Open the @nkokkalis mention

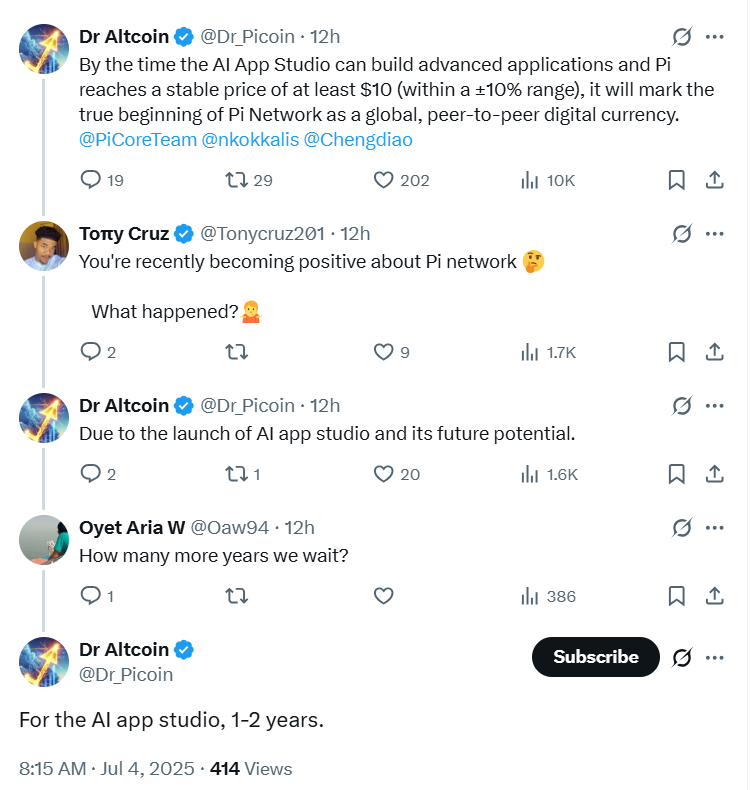click(250, 140)
